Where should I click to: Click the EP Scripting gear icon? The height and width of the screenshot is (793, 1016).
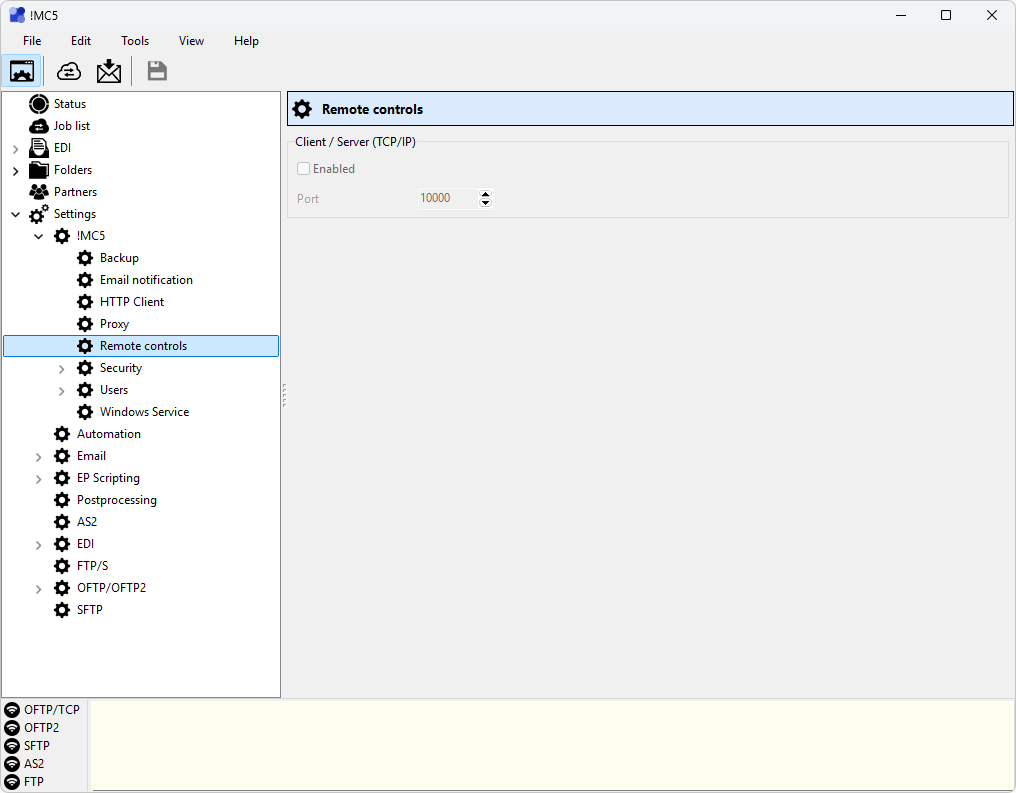click(x=62, y=478)
